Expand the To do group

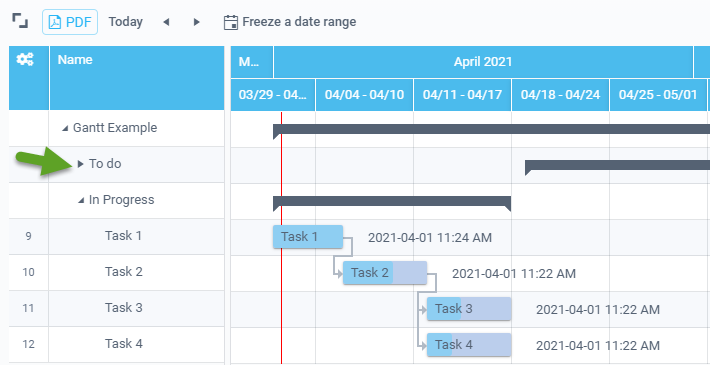[x=81, y=163]
